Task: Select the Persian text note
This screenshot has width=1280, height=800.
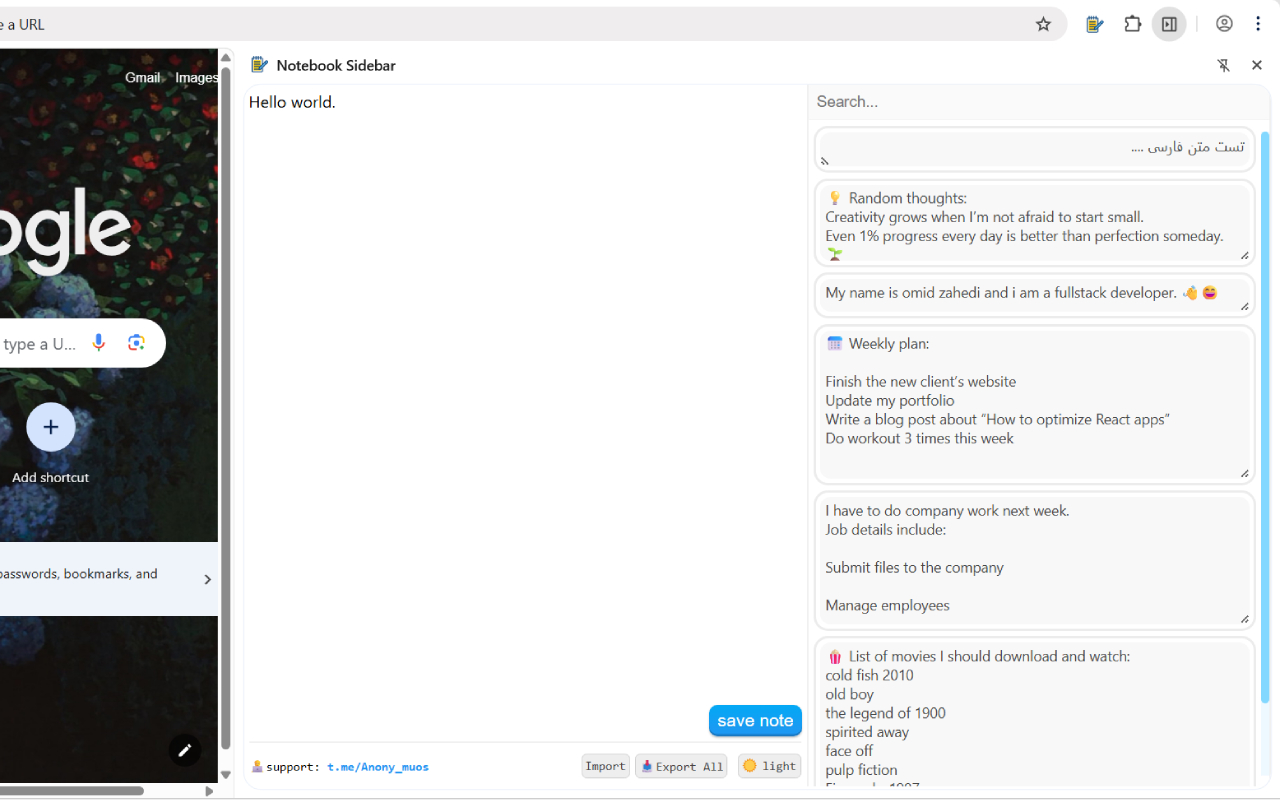Action: point(1034,148)
